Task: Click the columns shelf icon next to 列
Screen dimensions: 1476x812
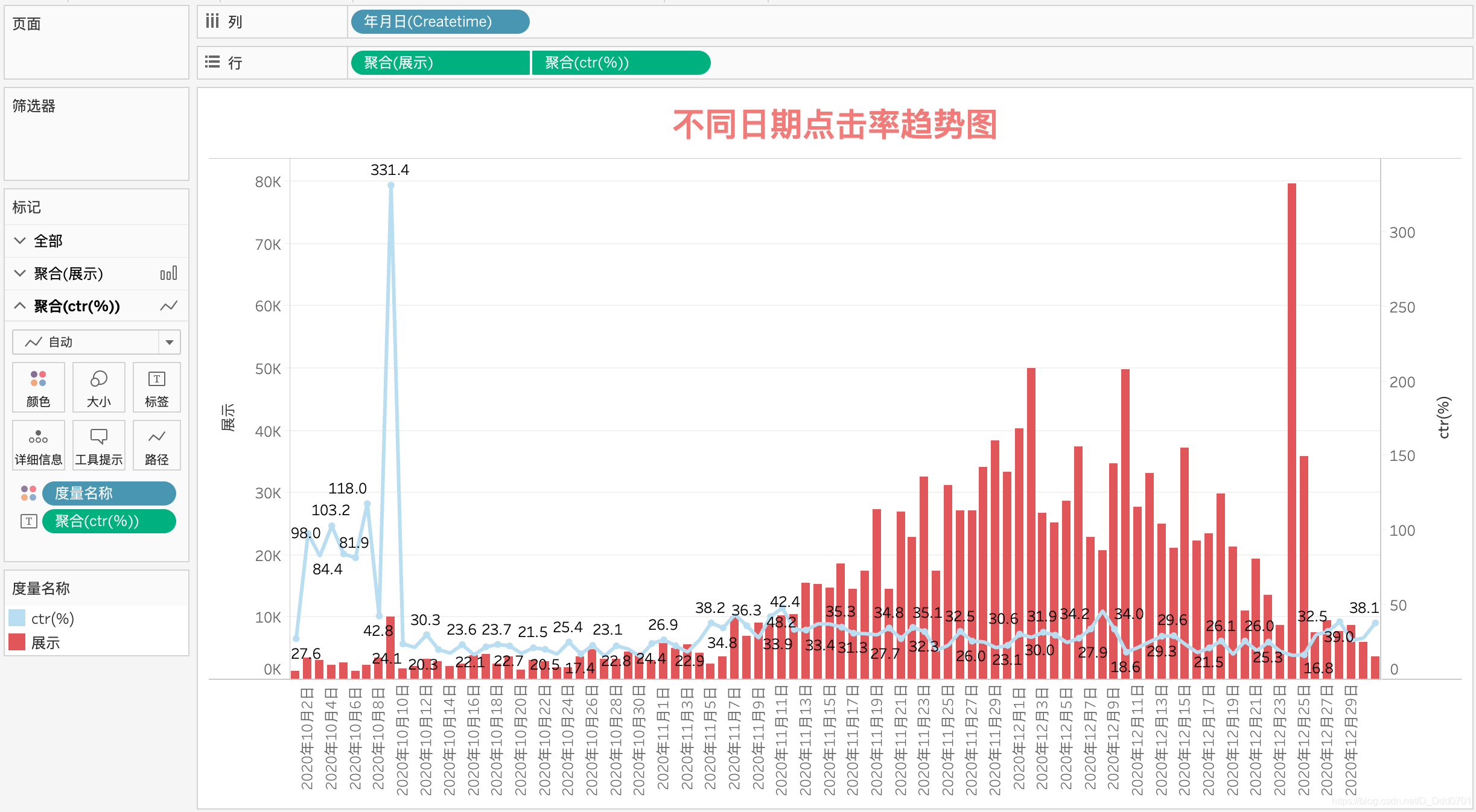Action: click(x=212, y=22)
